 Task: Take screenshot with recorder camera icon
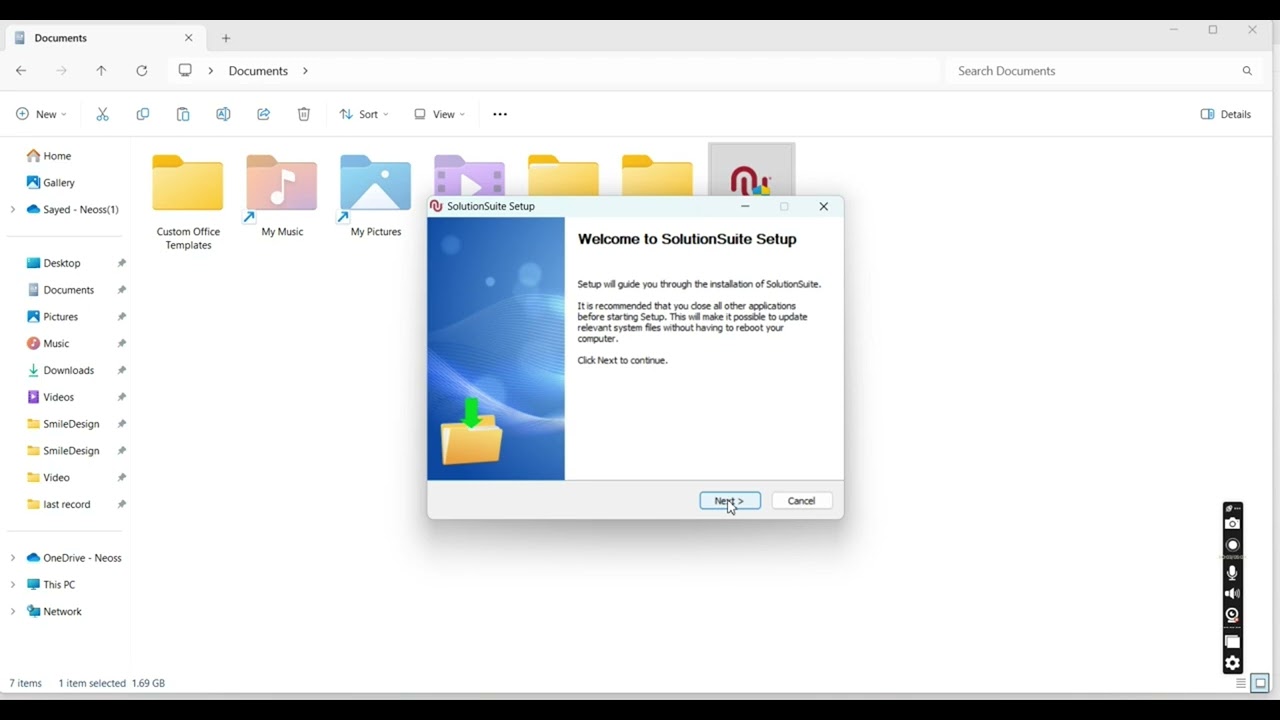1233,523
